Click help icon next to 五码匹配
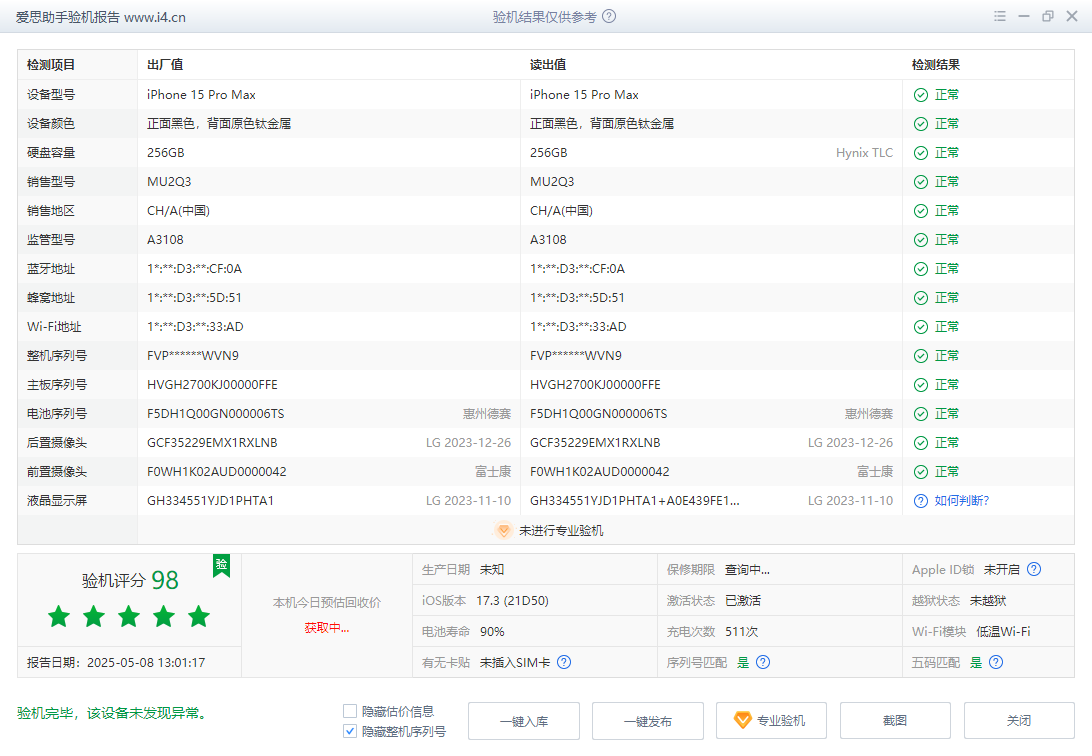This screenshot has height=756, width=1092. tap(996, 663)
